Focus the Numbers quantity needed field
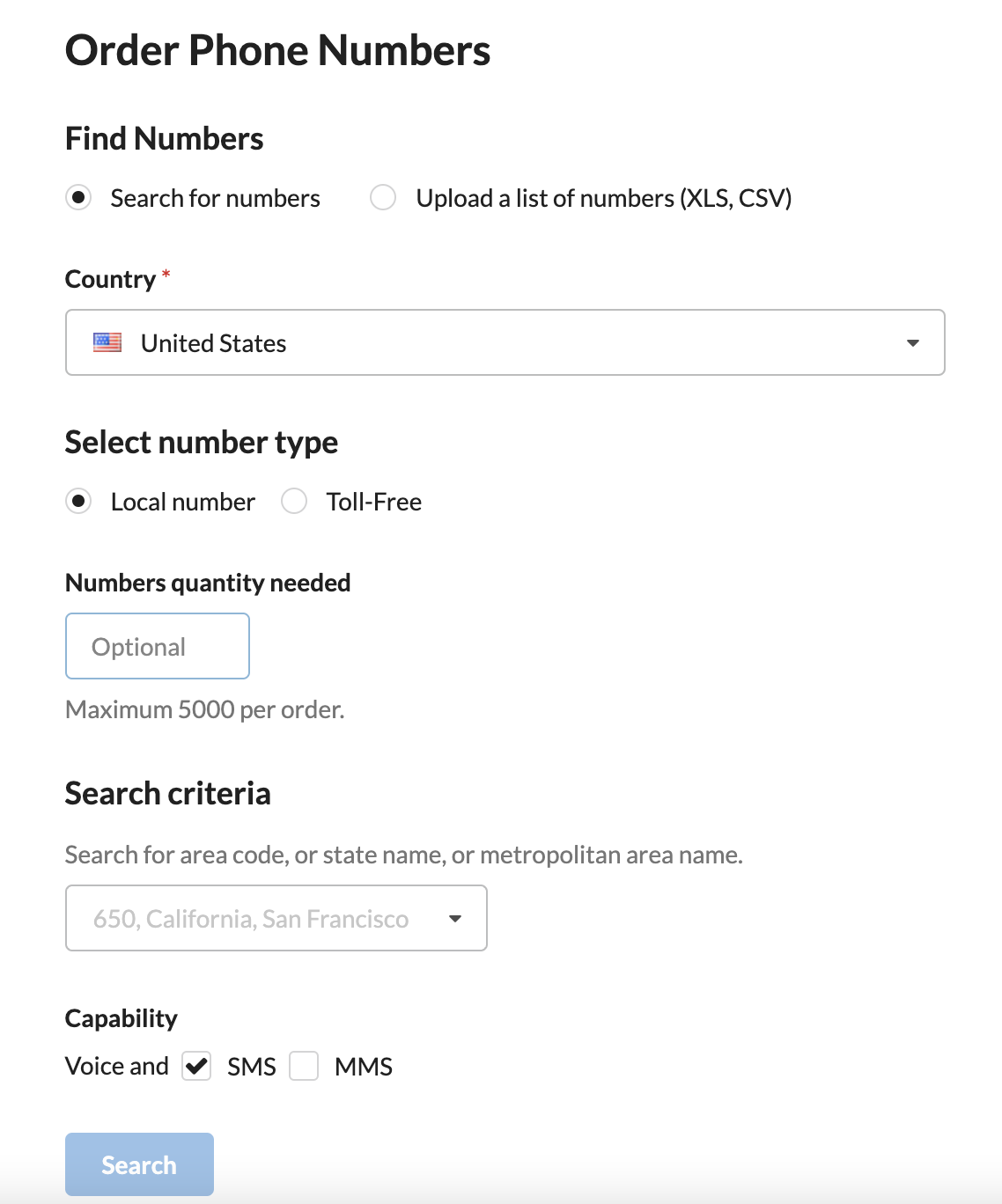This screenshot has height=1204, width=1002. coord(158,646)
